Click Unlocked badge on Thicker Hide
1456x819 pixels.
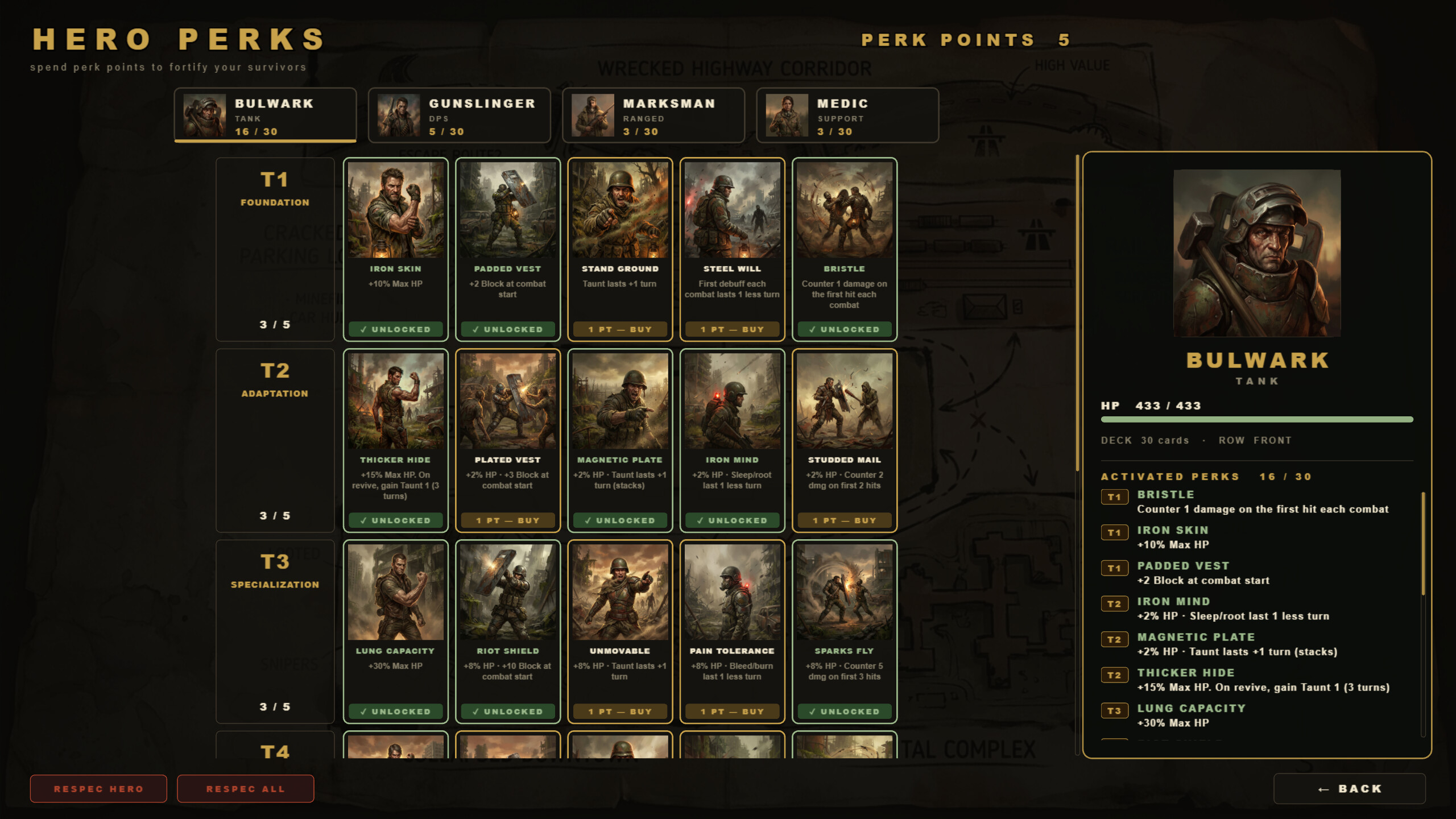(x=395, y=520)
